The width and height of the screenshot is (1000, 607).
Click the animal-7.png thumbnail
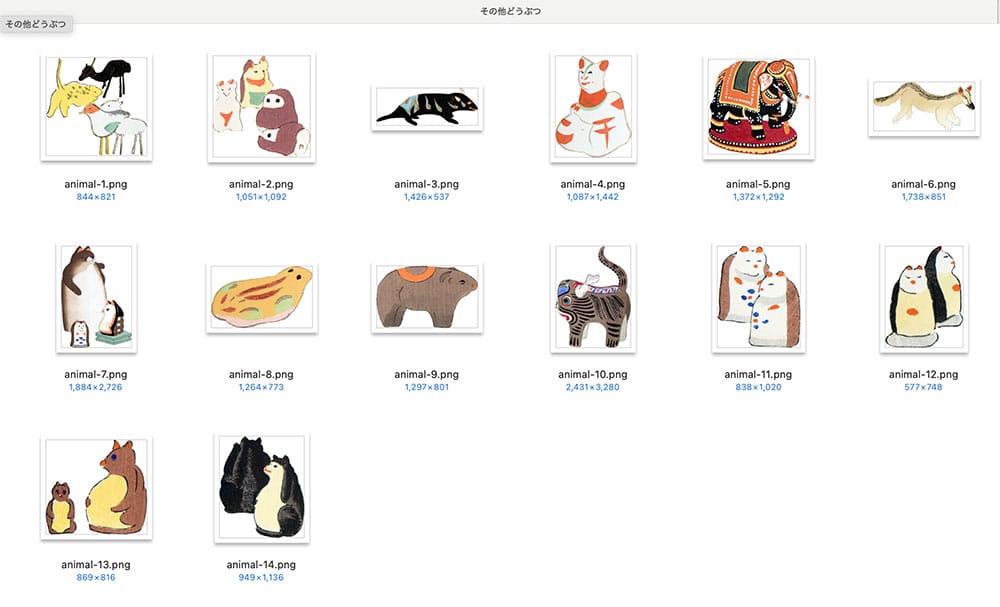(x=96, y=297)
